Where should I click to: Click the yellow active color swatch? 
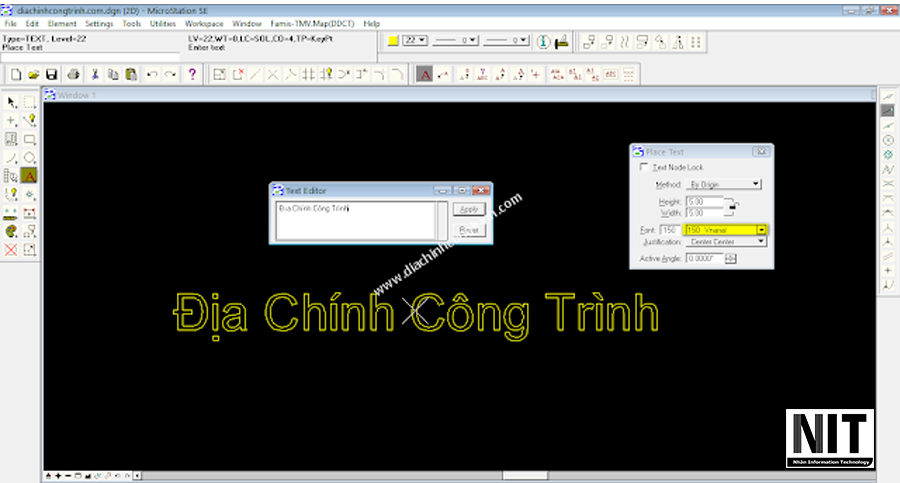(393, 40)
